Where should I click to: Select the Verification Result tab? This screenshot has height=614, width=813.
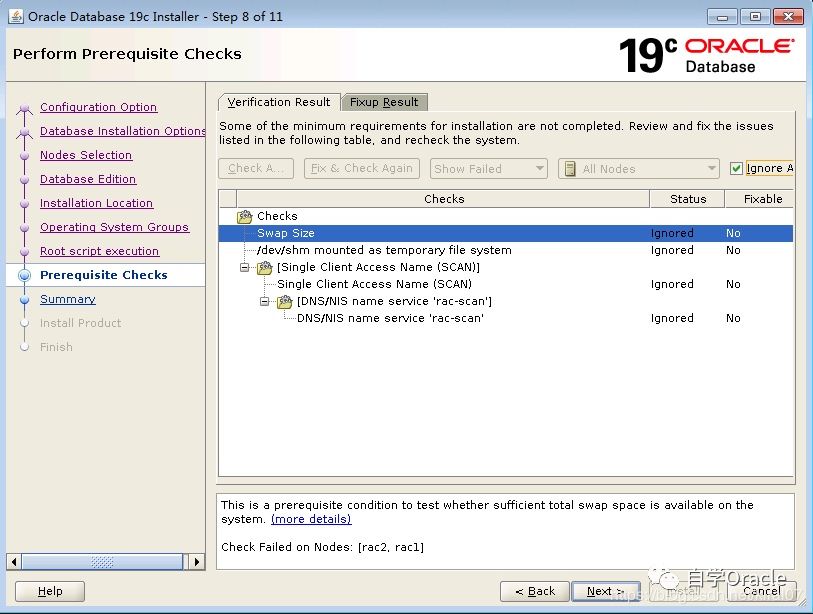278,102
